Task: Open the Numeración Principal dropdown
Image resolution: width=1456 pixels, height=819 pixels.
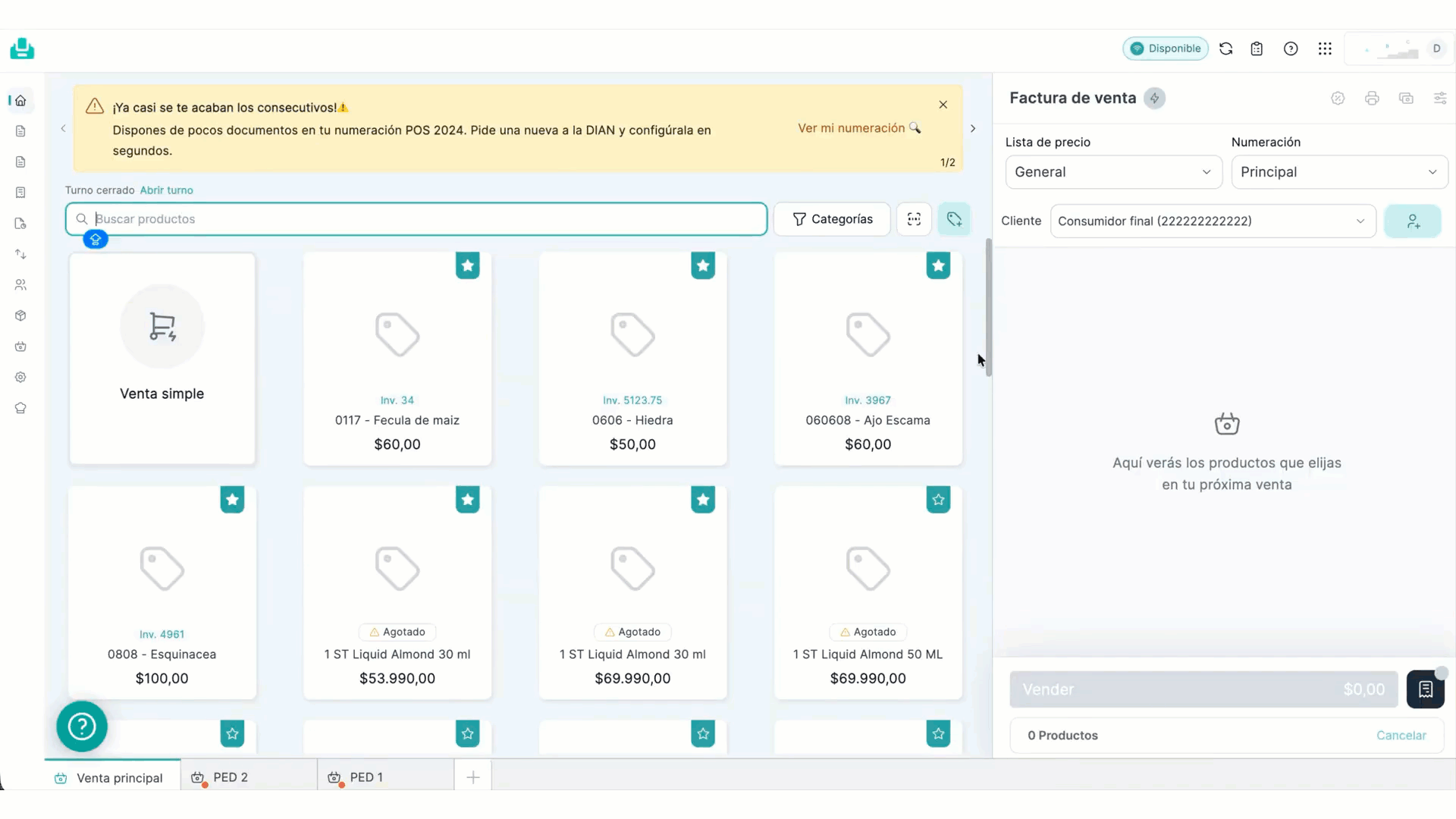Action: 1339,172
